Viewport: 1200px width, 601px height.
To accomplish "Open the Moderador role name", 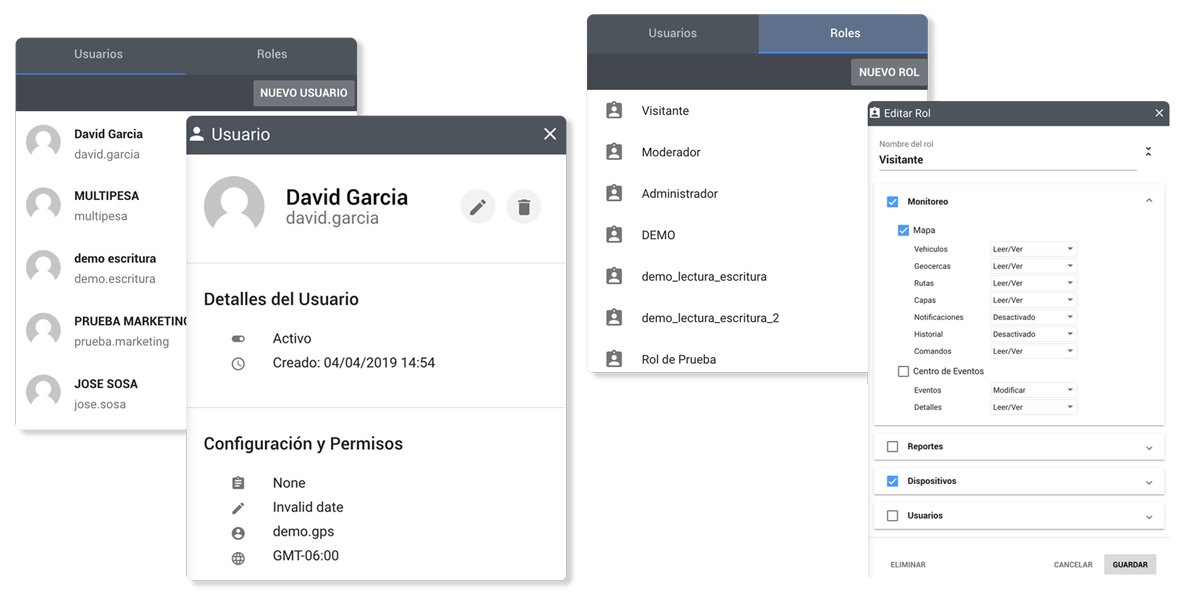I will [x=671, y=152].
